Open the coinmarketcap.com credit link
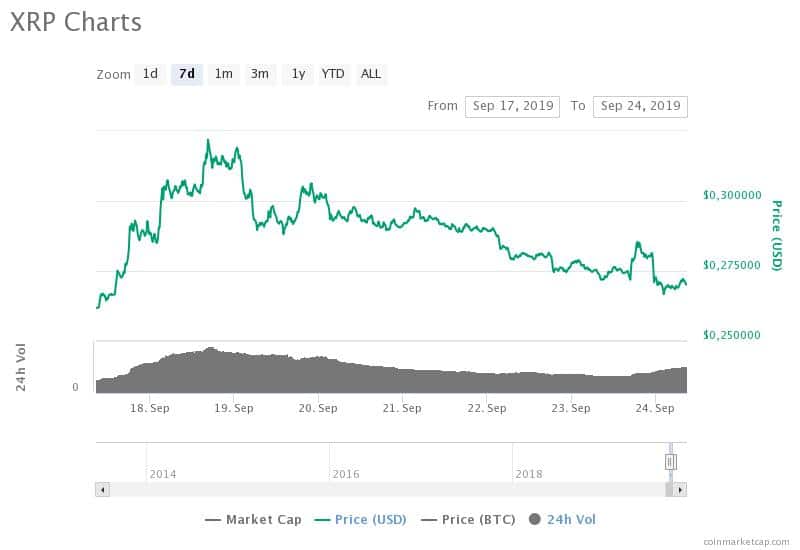The image size is (800, 550). coord(746,542)
